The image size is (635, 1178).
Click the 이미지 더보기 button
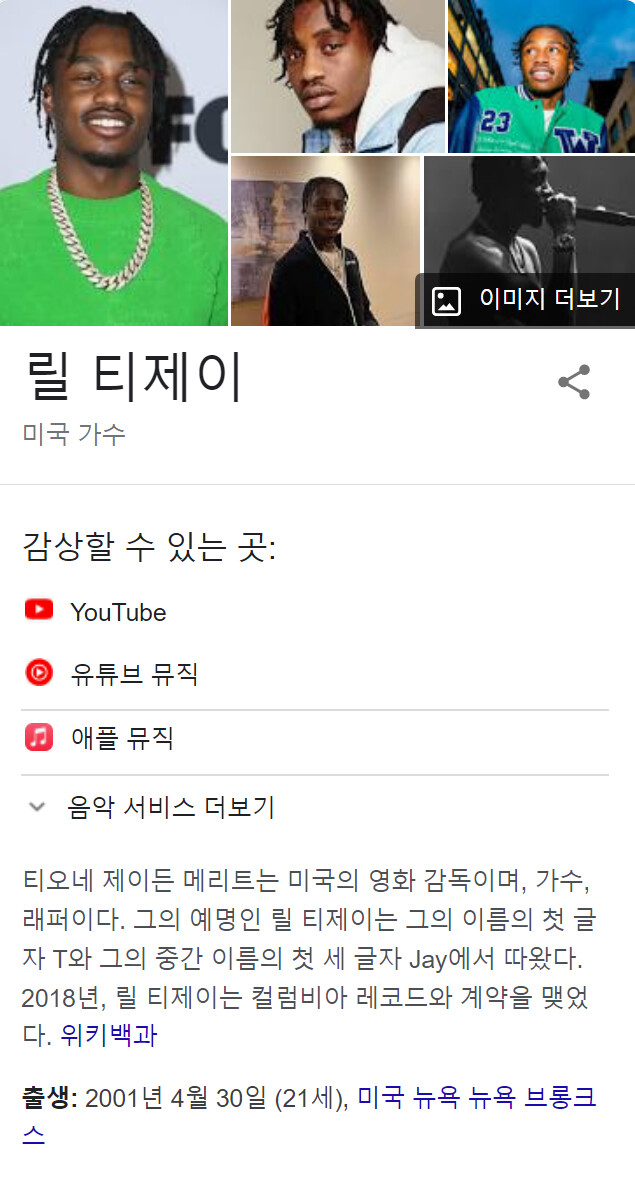(526, 301)
